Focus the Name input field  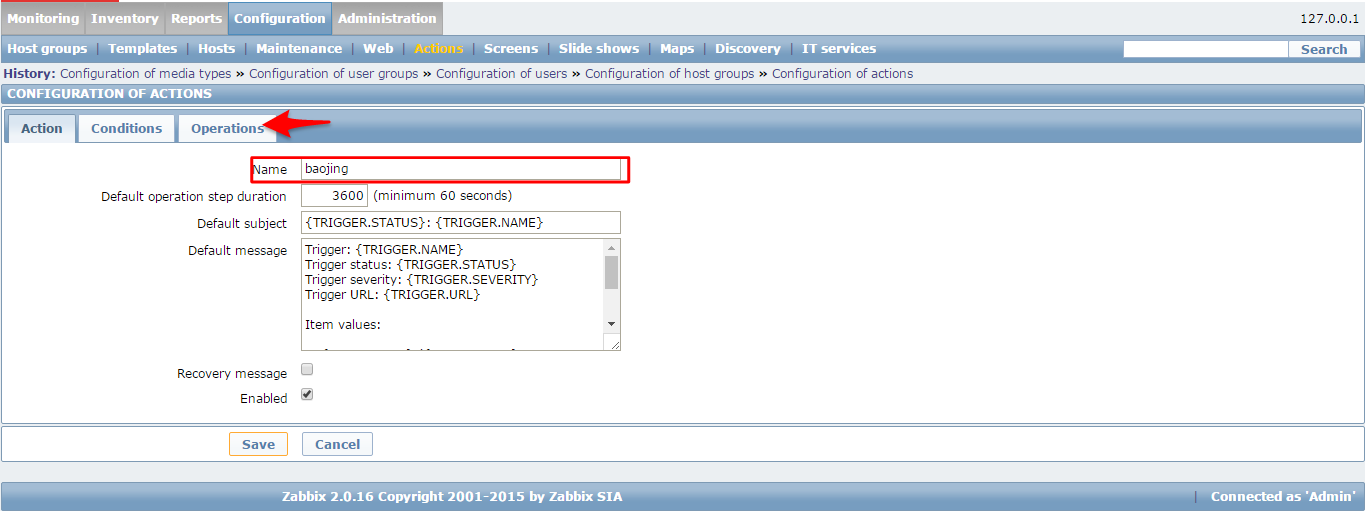[460, 169]
